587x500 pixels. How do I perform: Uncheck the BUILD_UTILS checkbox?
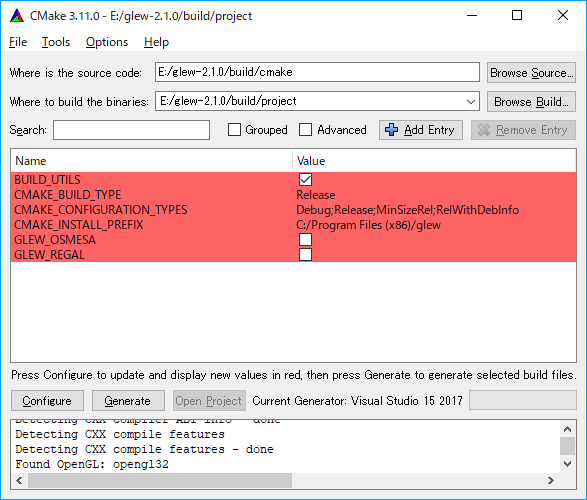pyautogui.click(x=305, y=180)
